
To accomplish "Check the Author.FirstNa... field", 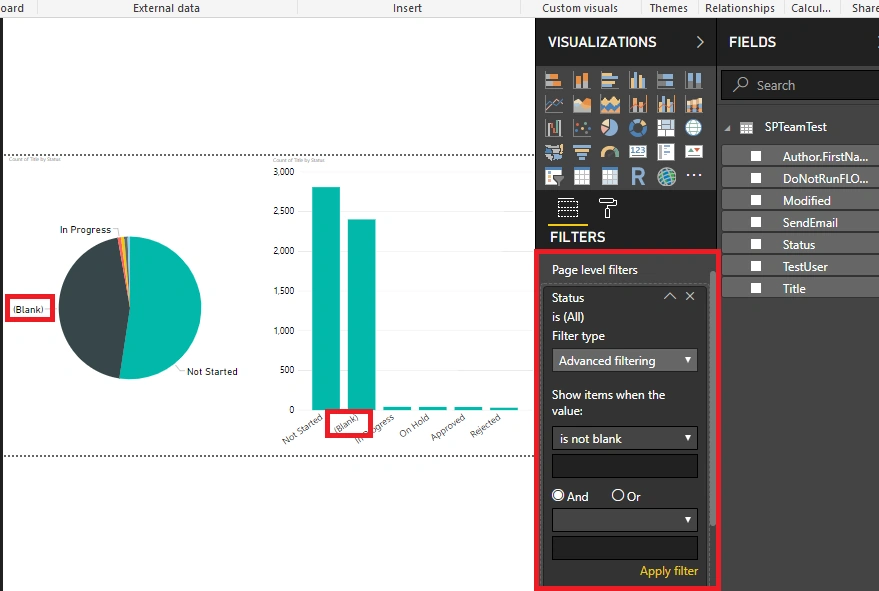I will pos(756,156).
